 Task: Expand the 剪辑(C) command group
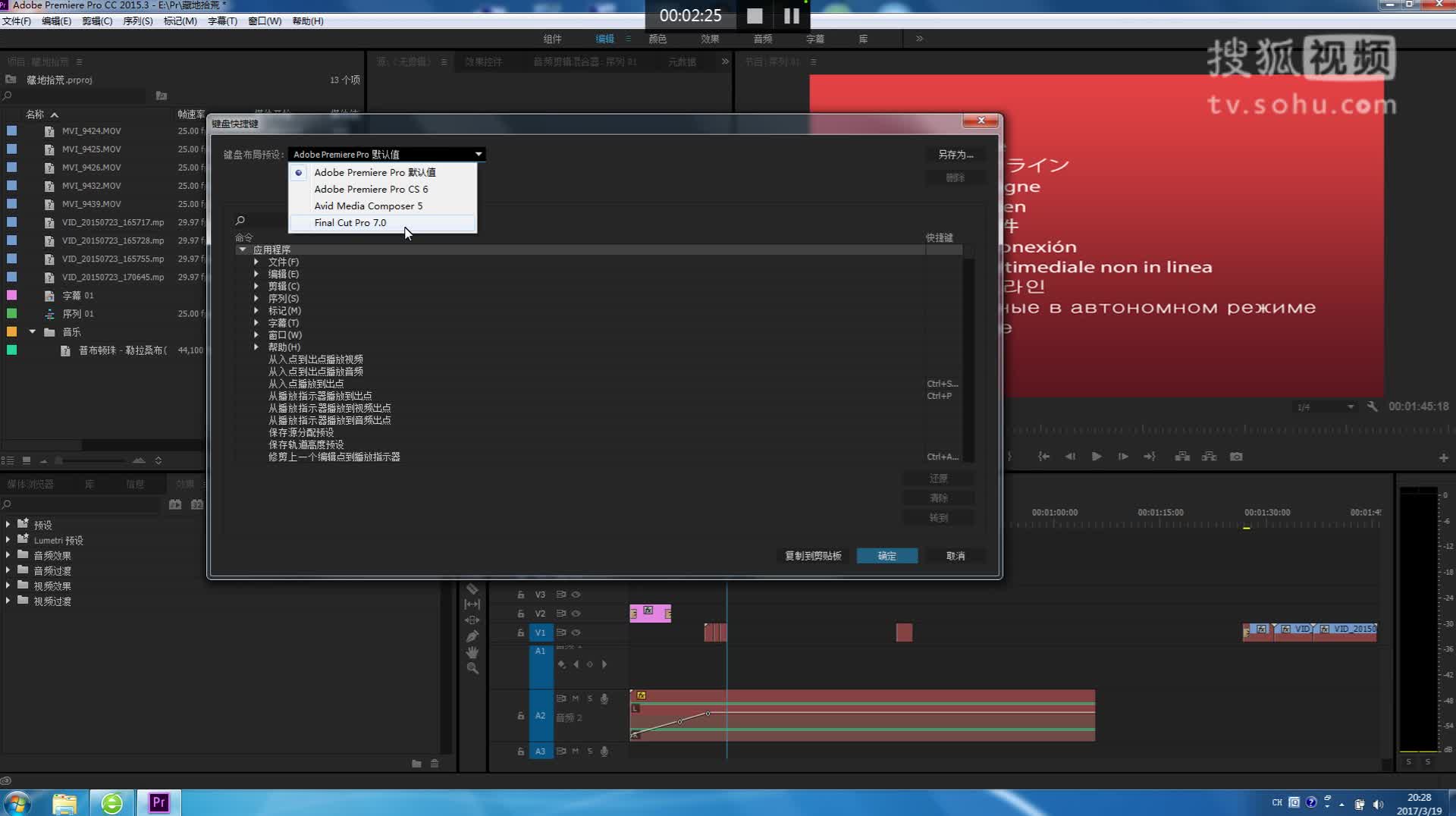[x=256, y=287]
